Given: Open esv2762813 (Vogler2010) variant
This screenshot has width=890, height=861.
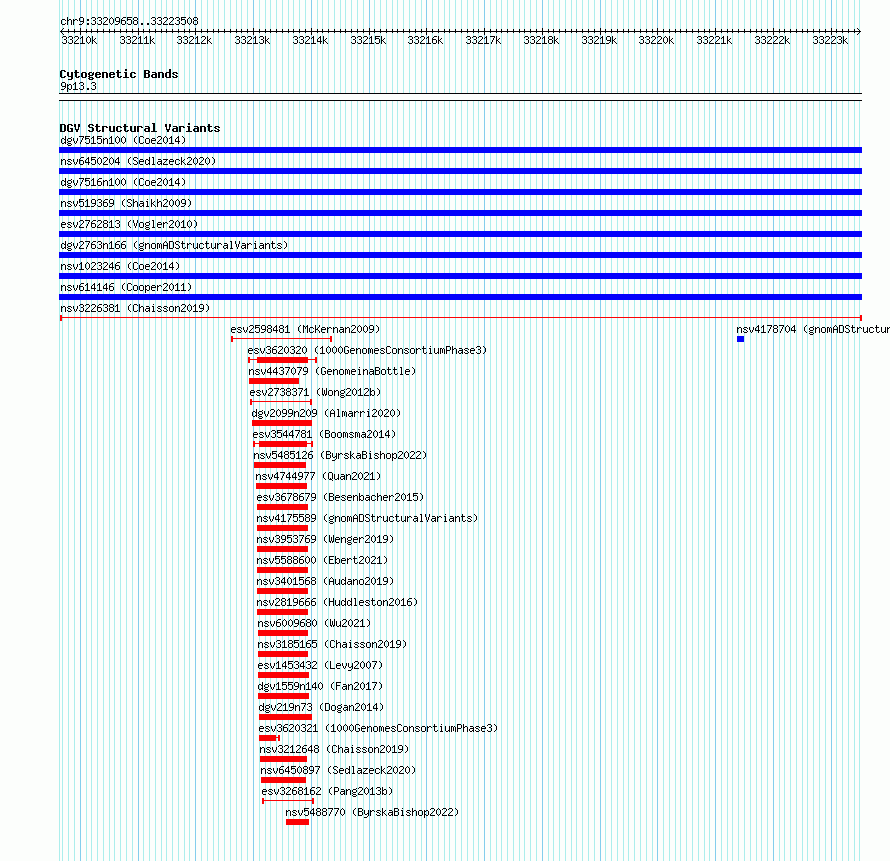Looking at the screenshot, I should pyautogui.click(x=129, y=224).
